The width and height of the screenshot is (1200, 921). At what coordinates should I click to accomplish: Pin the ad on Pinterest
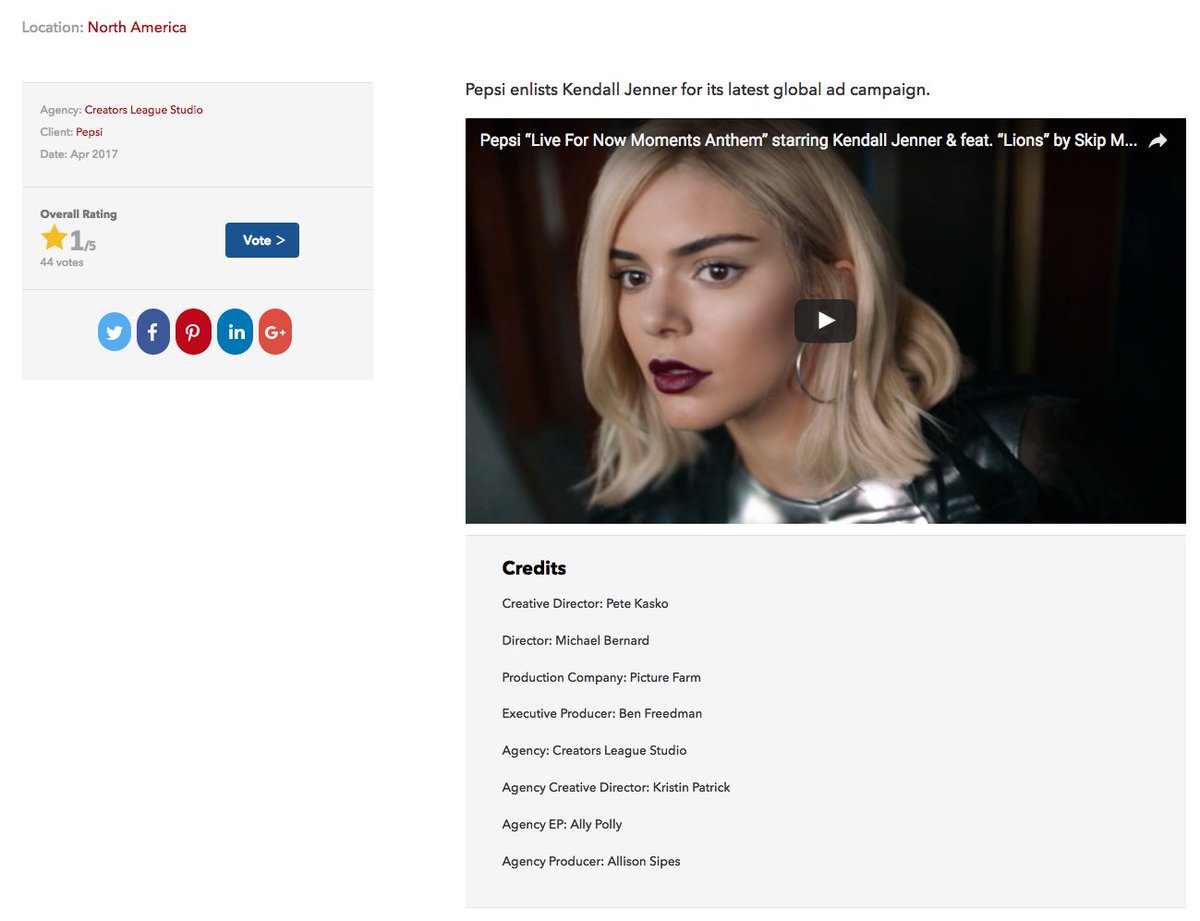[x=193, y=332]
